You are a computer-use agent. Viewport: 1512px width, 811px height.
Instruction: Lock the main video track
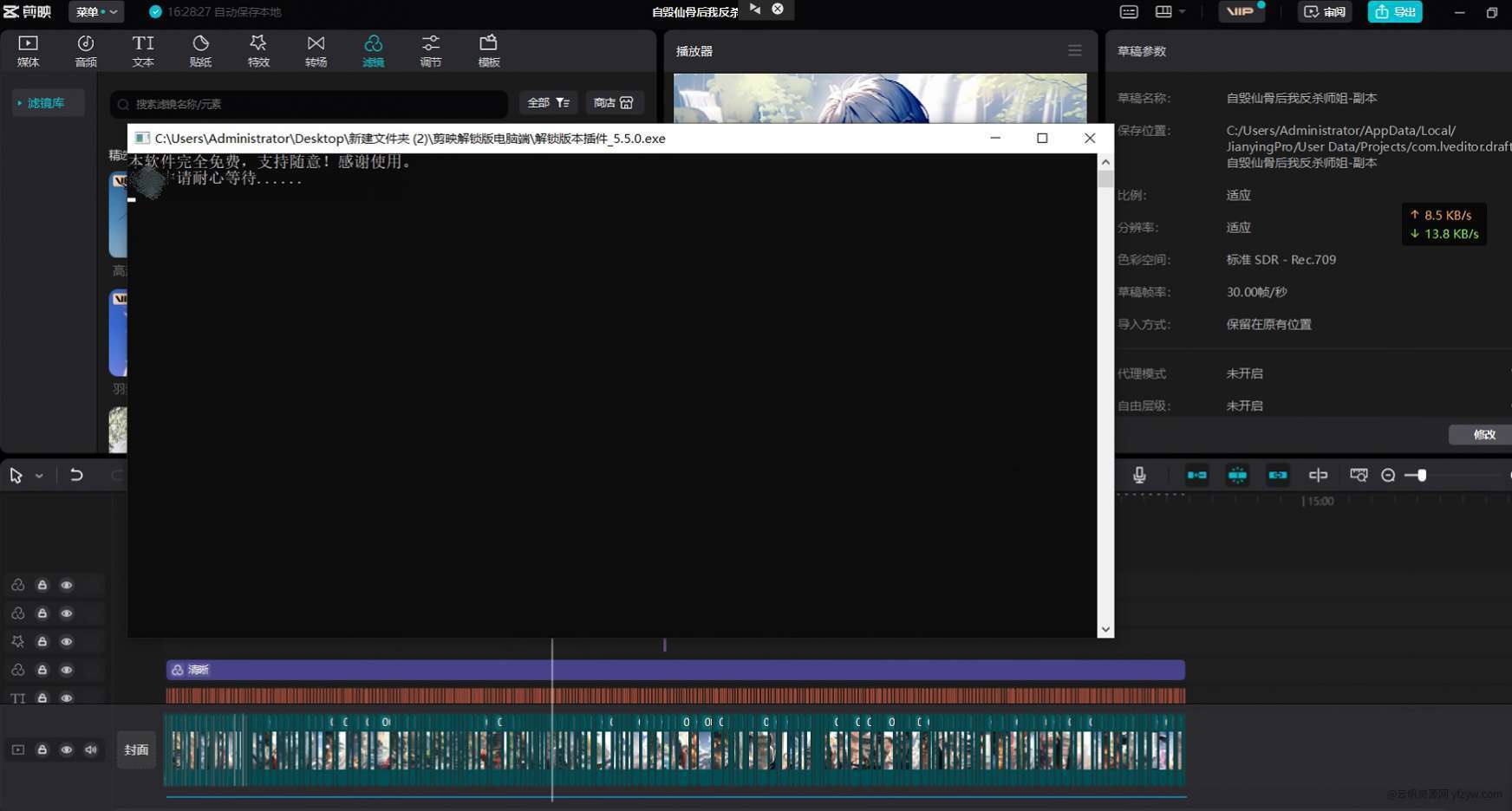click(x=42, y=749)
